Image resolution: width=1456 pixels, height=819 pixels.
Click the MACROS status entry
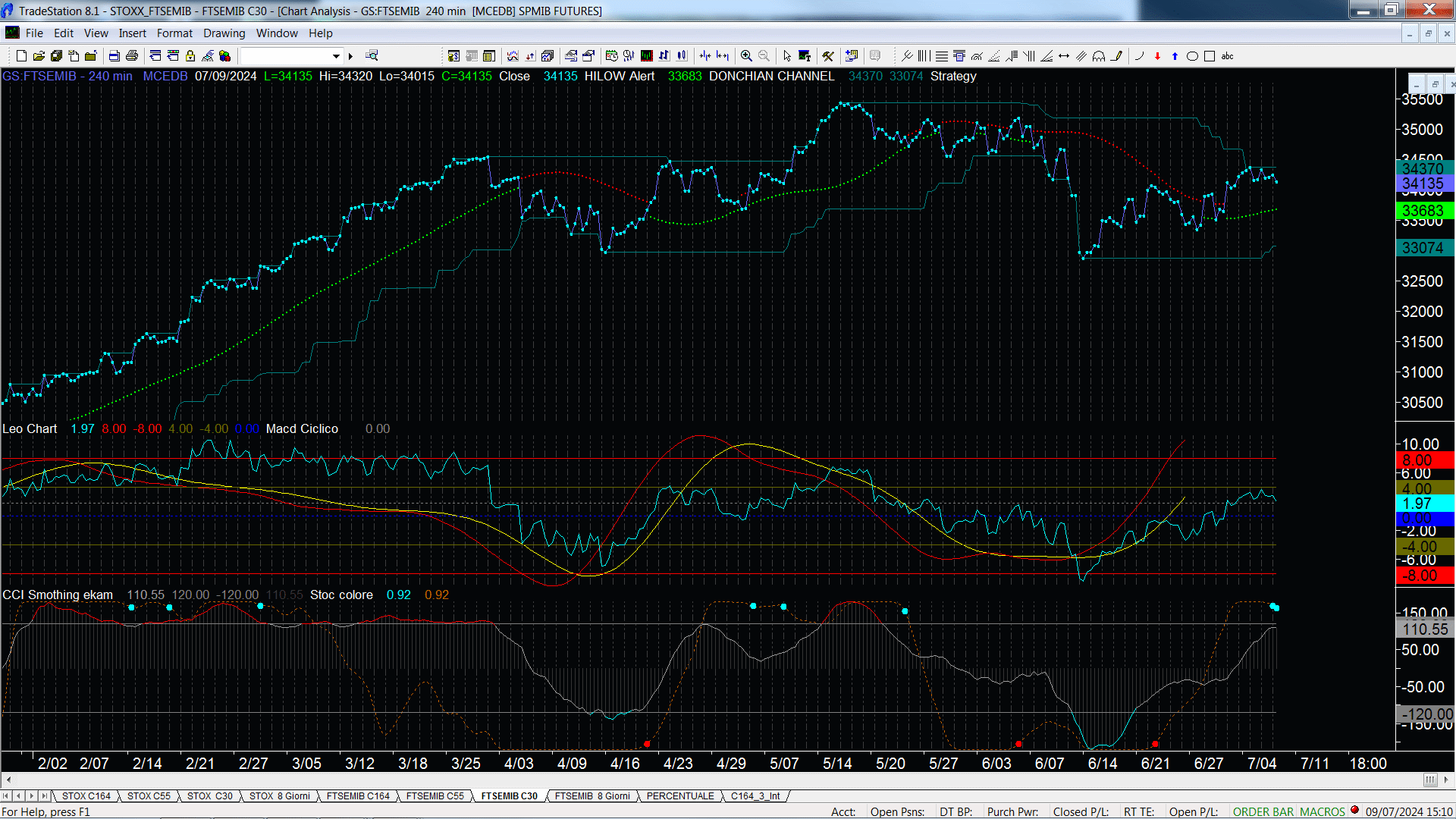[x=1323, y=811]
